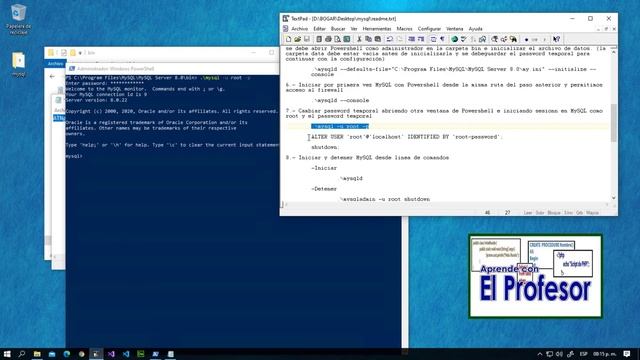Open the Papelera de reciclaje desktop icon

click(18, 20)
